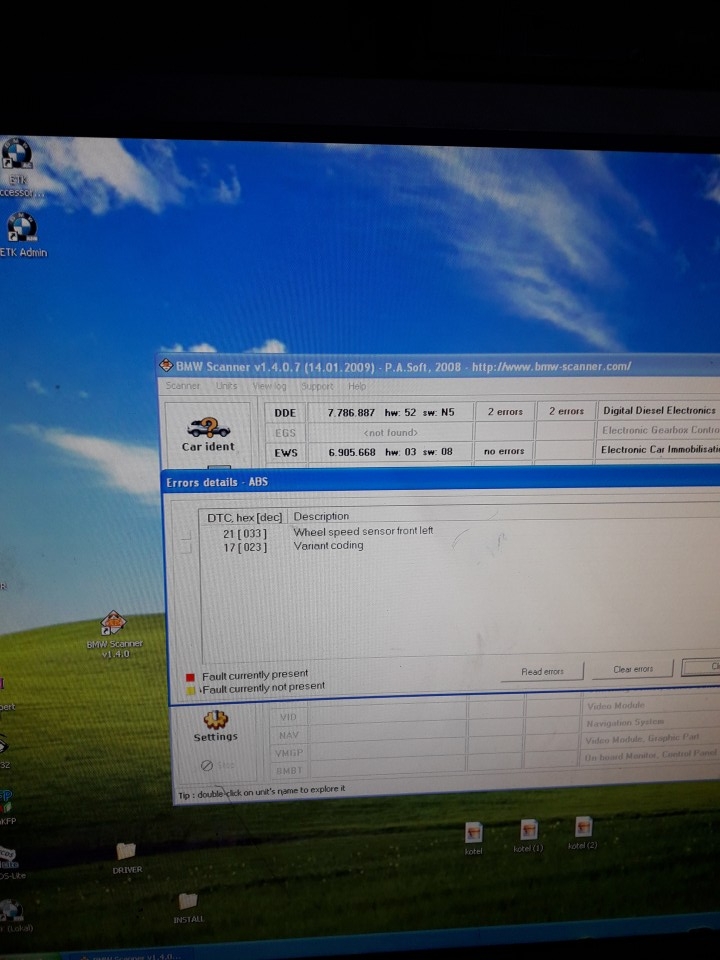Select the BMBT unit button

pyautogui.click(x=288, y=770)
